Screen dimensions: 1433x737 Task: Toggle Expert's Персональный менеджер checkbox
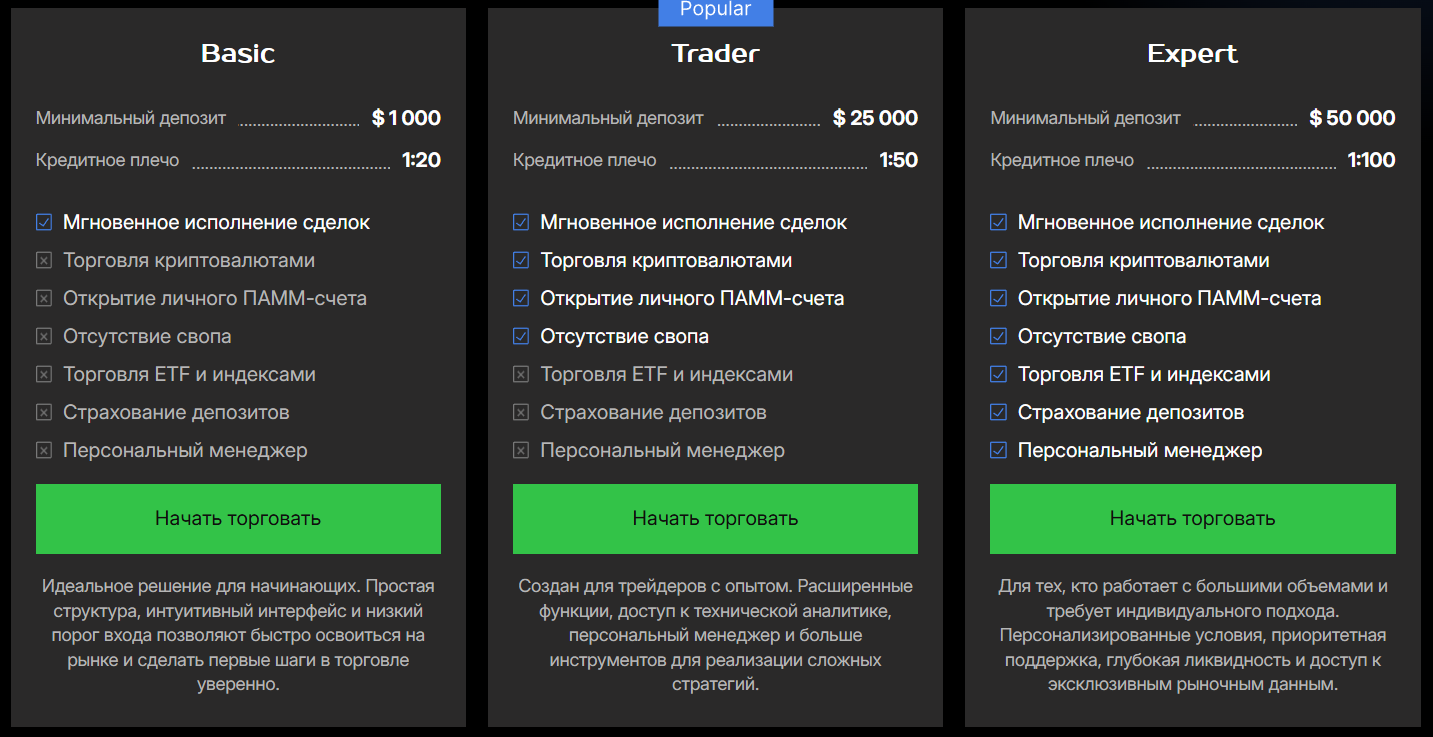click(x=998, y=450)
